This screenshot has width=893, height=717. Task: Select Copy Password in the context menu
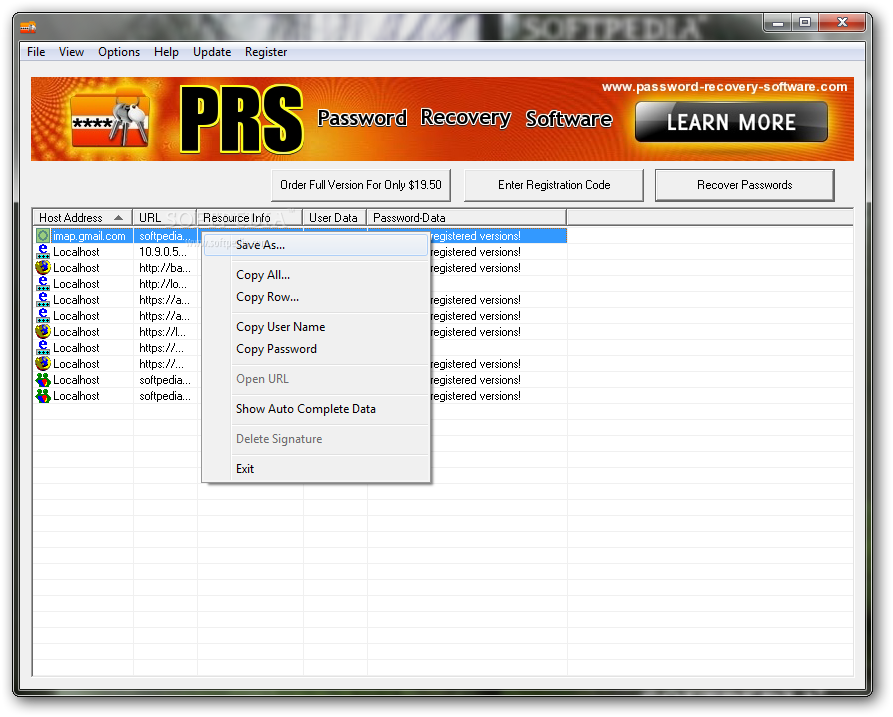[316, 349]
